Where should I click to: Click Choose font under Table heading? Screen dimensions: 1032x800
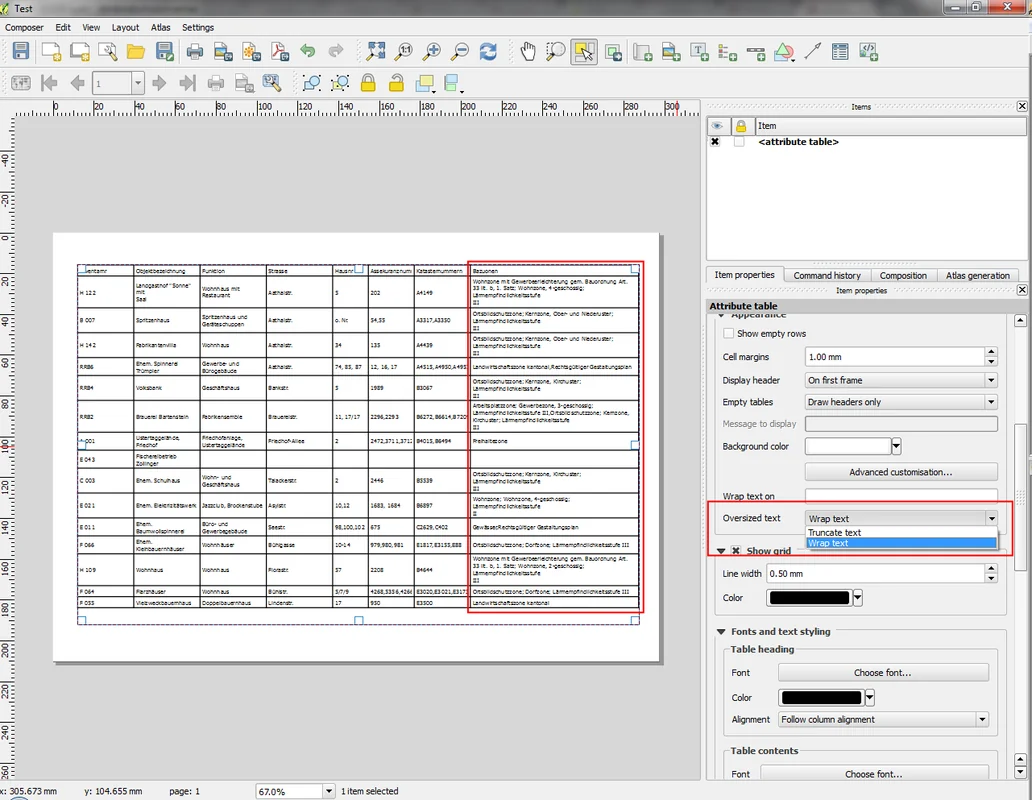pyautogui.click(x=882, y=673)
